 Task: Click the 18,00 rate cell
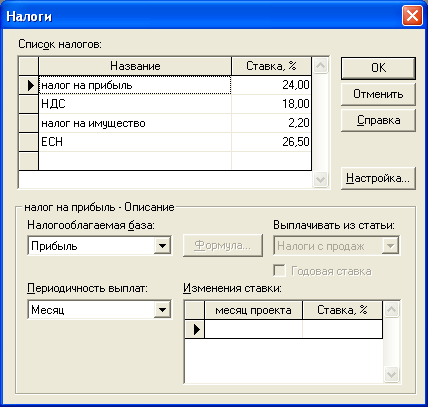(x=271, y=104)
